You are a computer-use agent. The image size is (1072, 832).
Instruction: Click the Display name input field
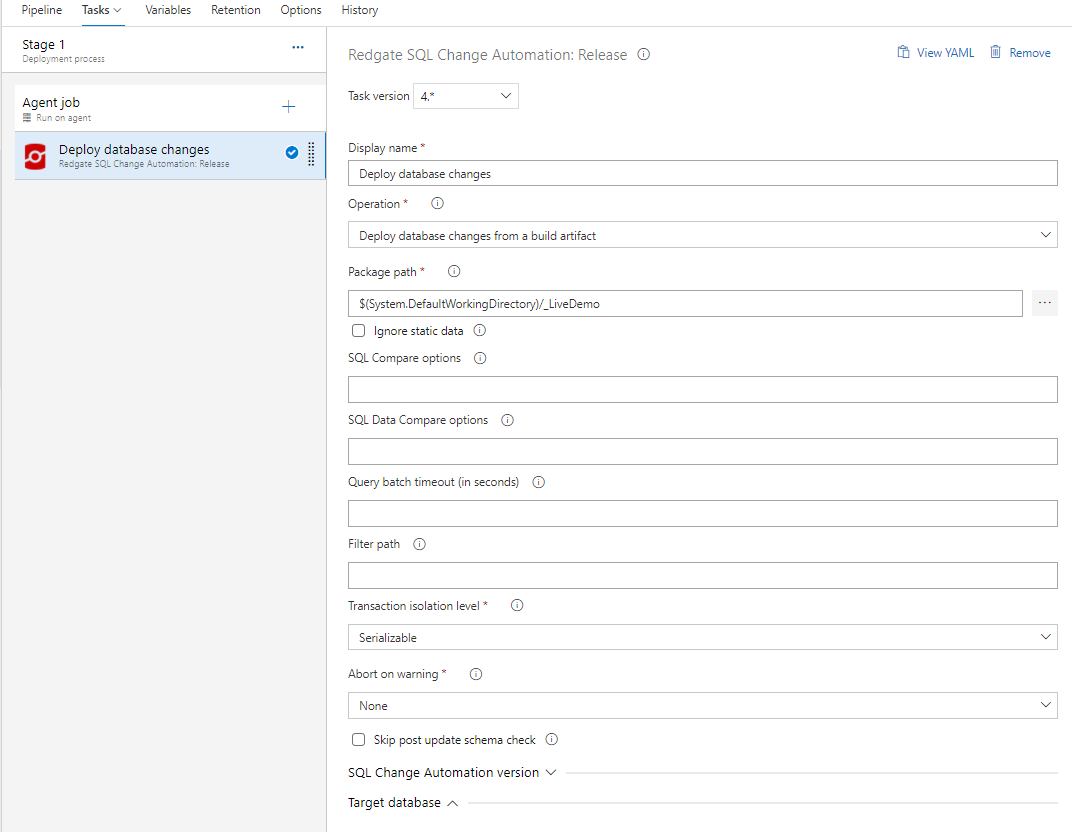[x=703, y=174]
